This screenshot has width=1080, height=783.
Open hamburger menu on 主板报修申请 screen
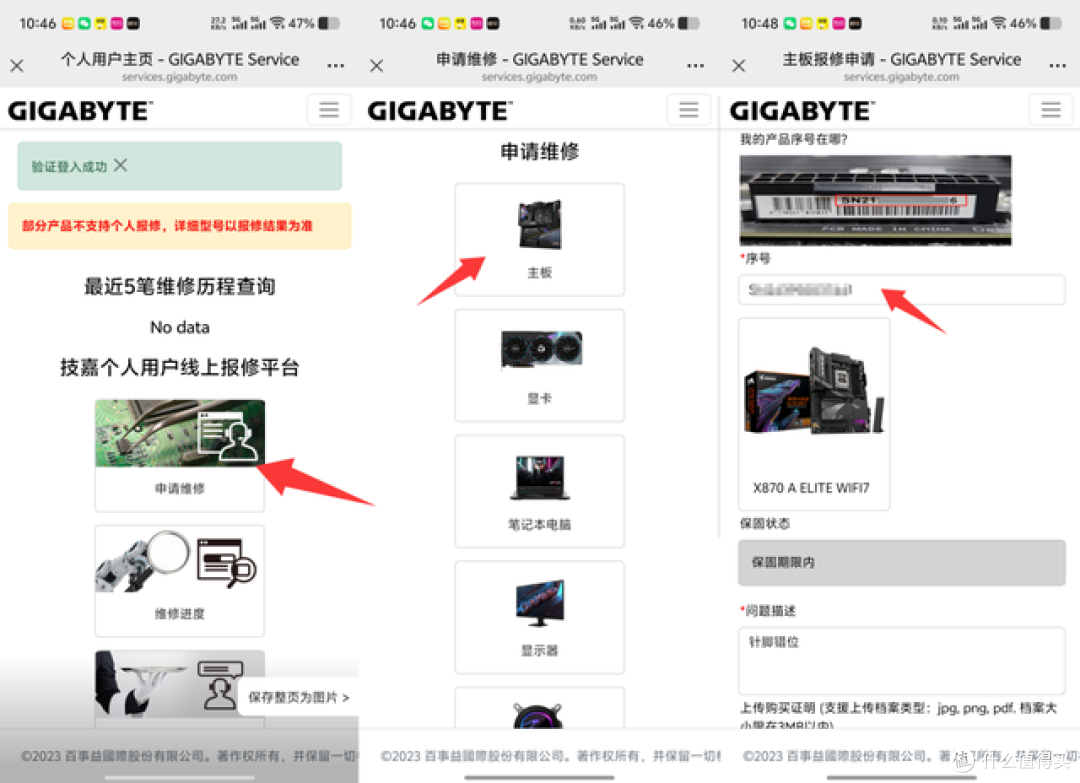pyautogui.click(x=1051, y=109)
